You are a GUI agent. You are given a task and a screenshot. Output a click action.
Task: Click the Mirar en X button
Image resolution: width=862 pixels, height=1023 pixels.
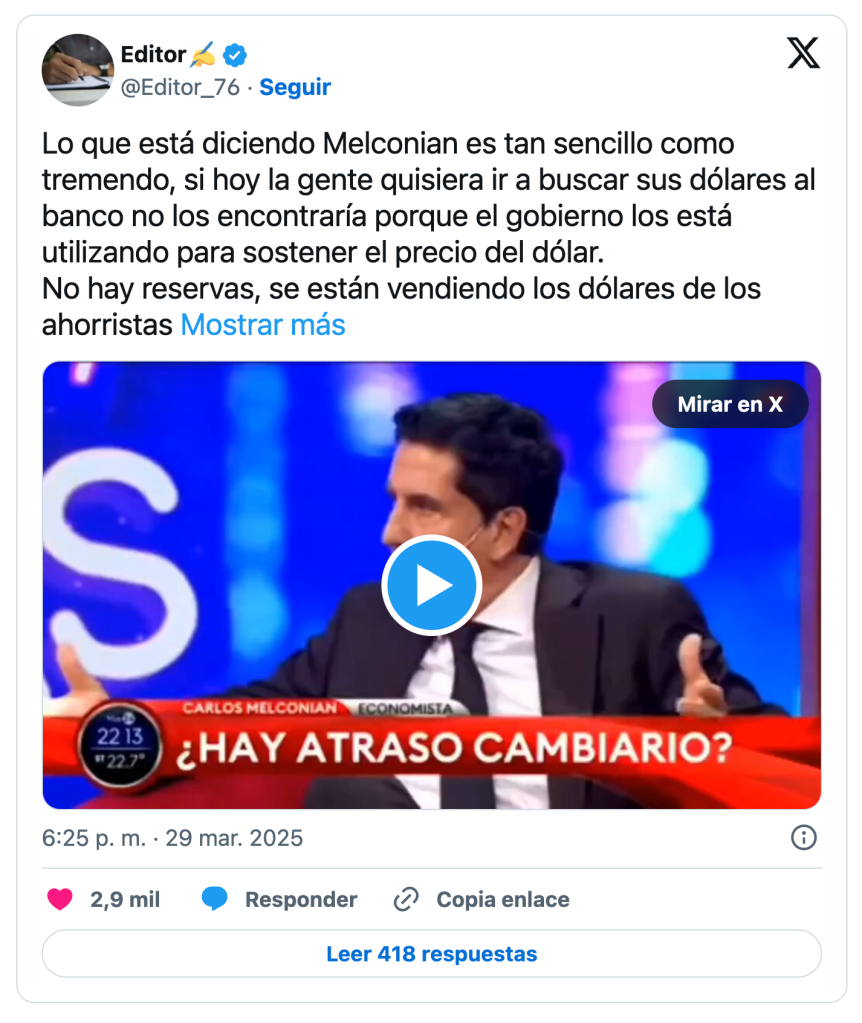point(730,404)
